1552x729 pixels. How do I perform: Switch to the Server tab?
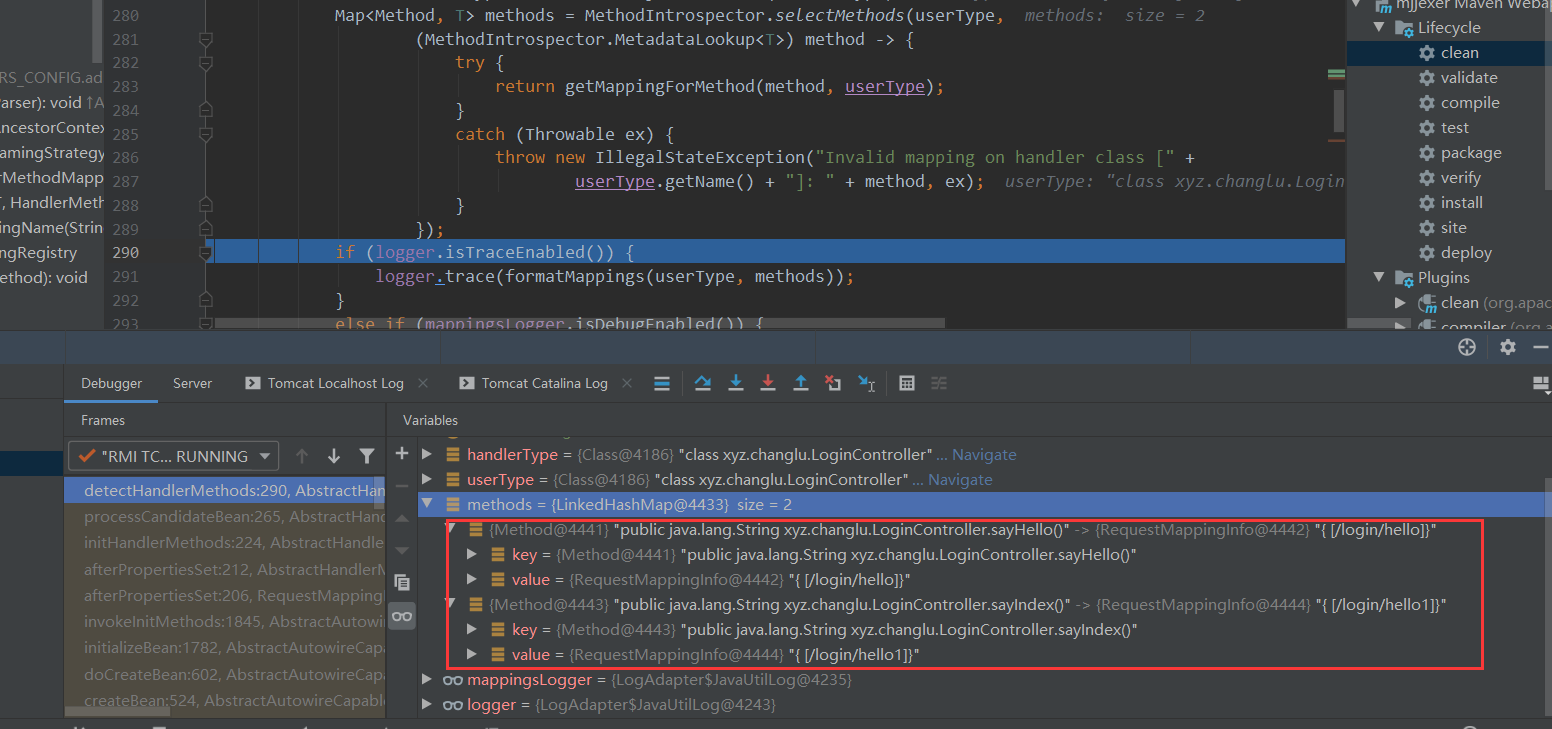tap(192, 383)
